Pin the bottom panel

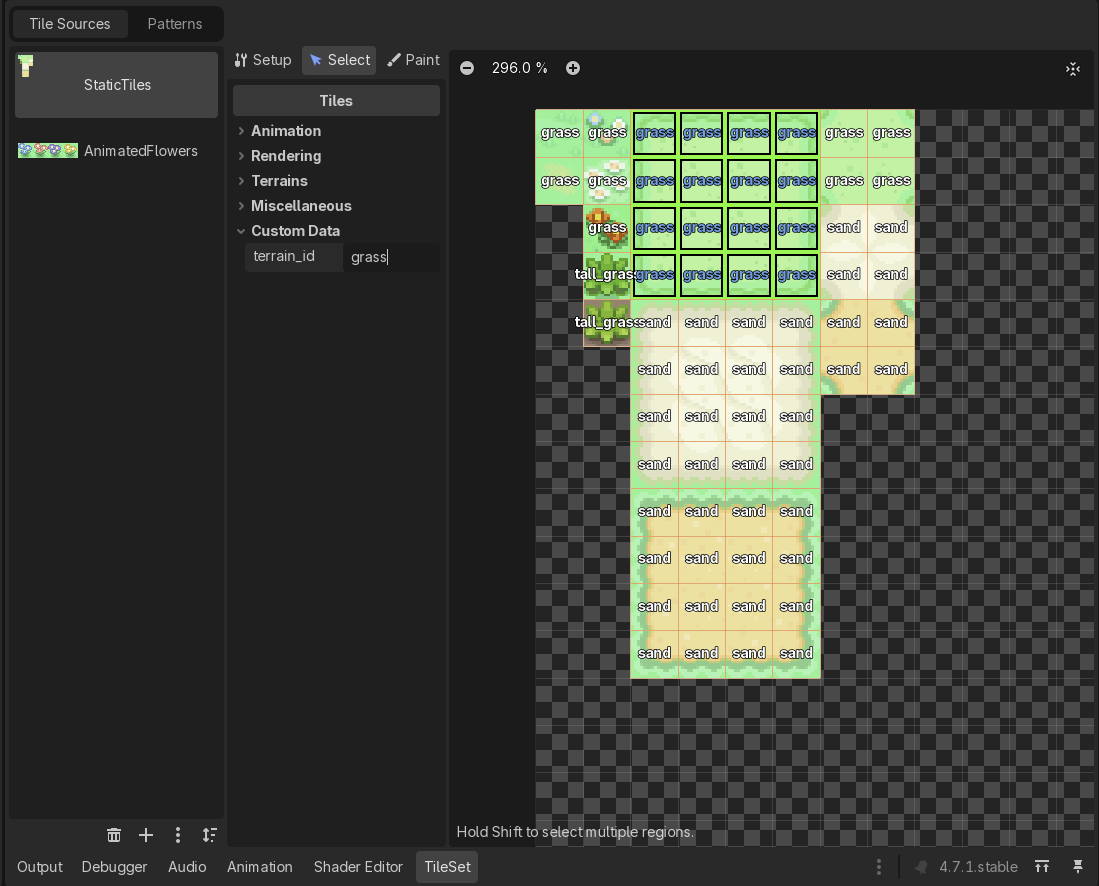1078,867
